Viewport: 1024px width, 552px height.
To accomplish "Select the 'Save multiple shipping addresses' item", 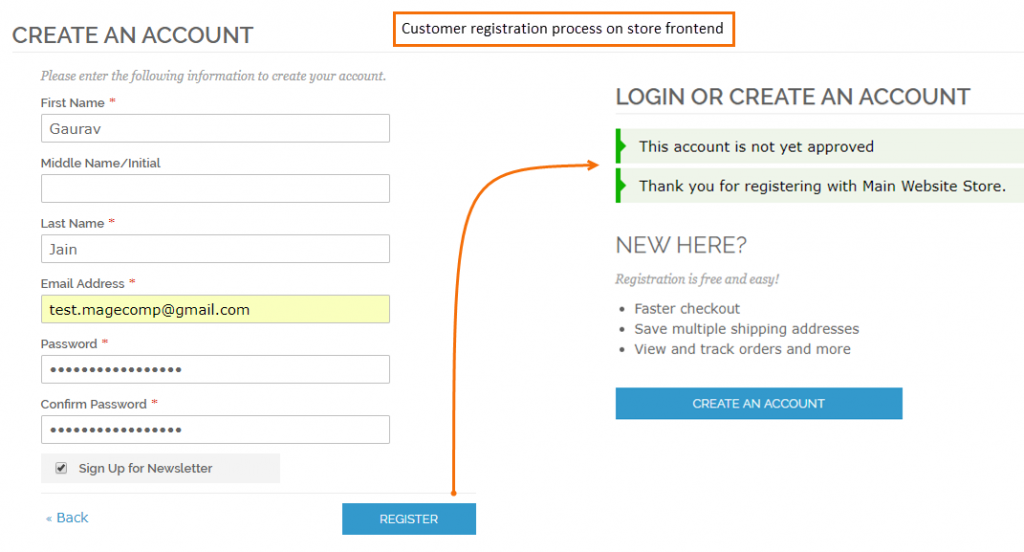I will [746, 329].
